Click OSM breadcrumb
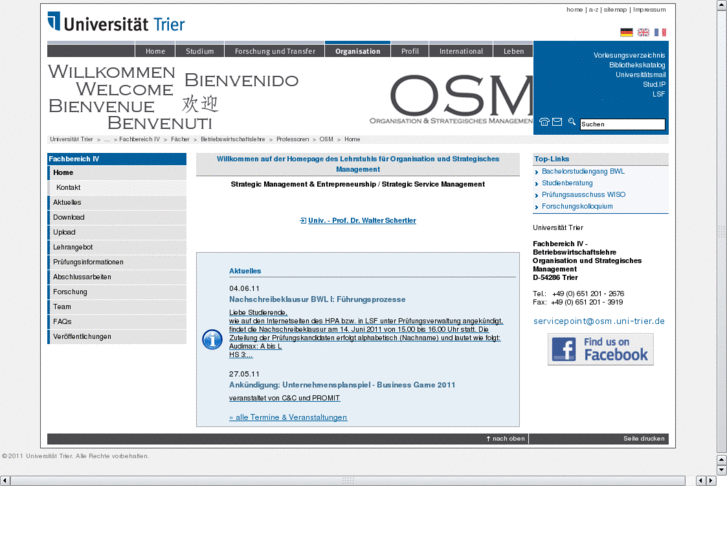Viewport: 727px width, 545px height. (326, 139)
